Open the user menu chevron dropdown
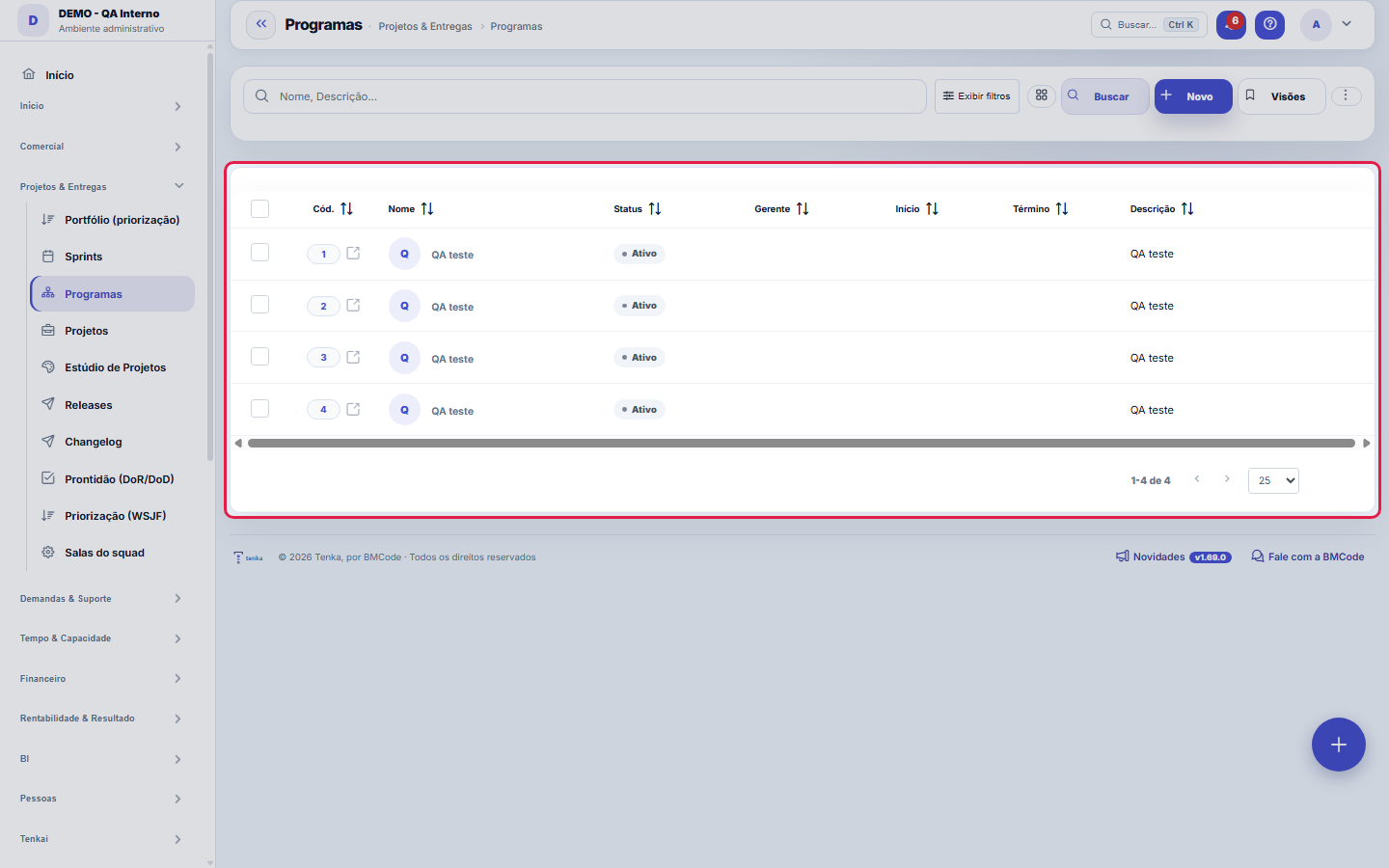 [1347, 24]
